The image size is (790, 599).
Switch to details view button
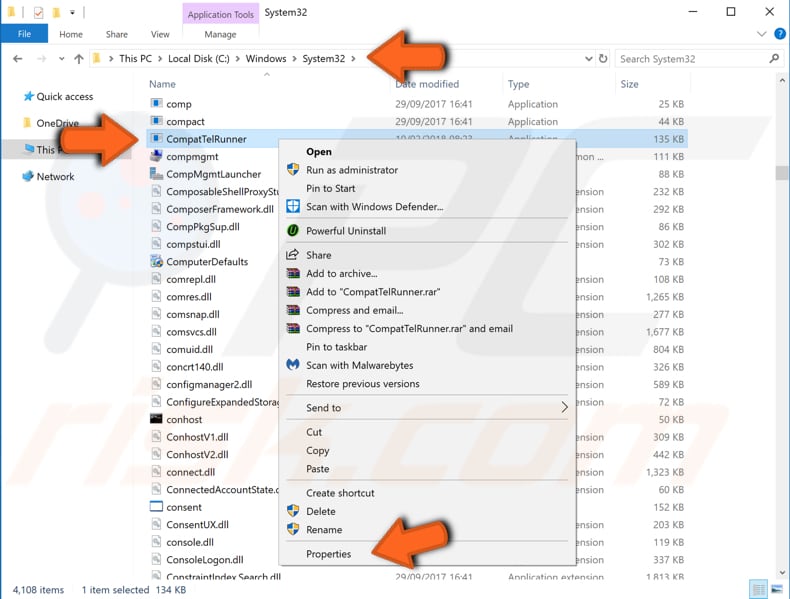758,589
